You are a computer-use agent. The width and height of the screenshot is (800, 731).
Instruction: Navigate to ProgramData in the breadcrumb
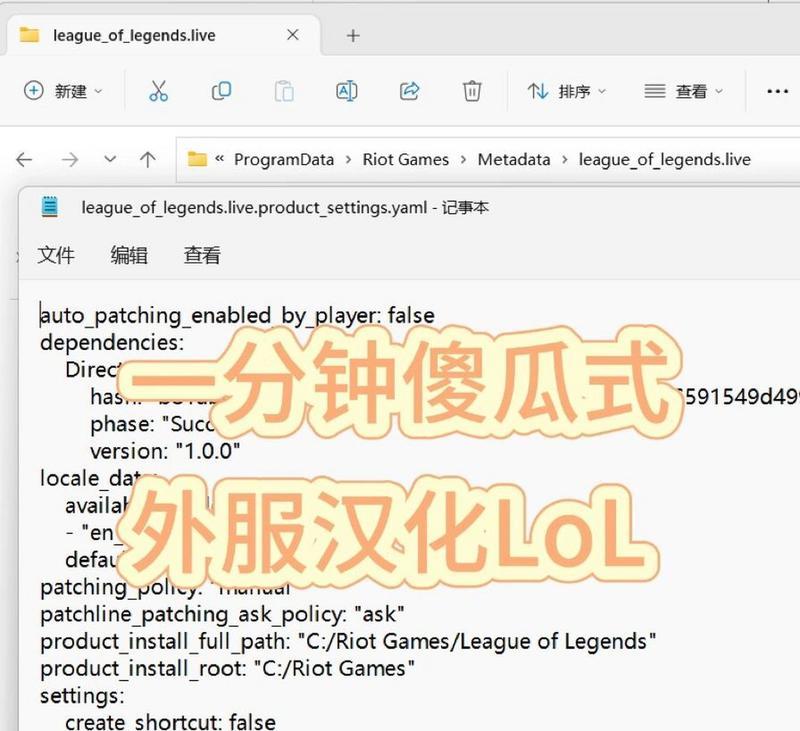284,160
